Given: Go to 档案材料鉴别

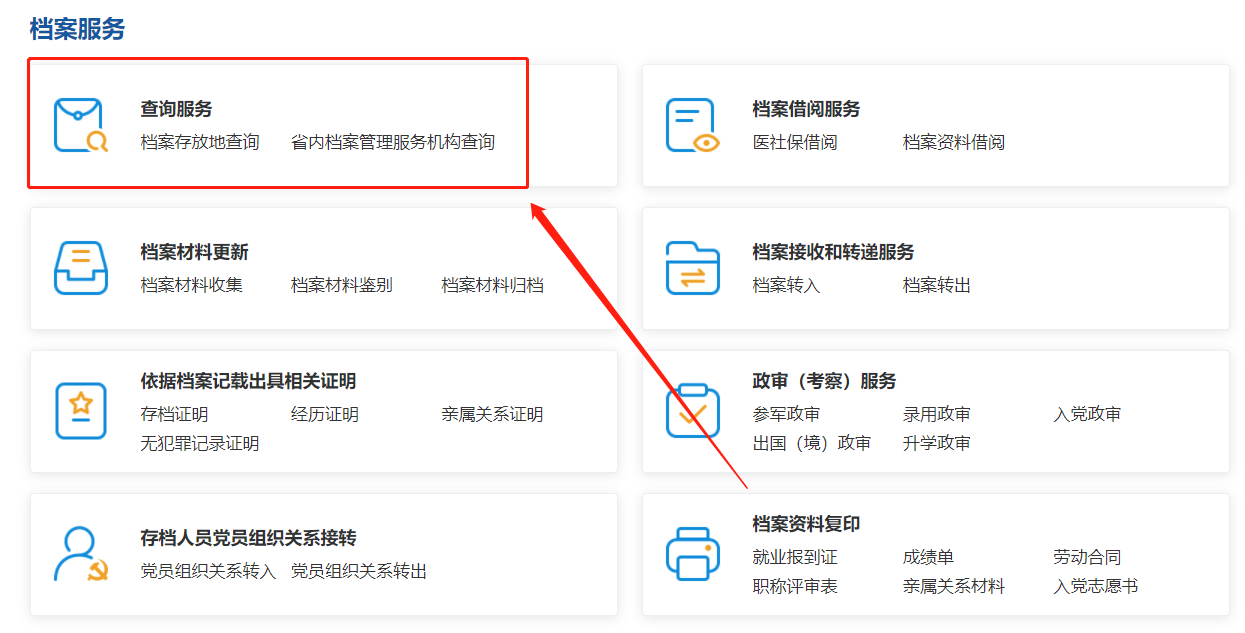Looking at the screenshot, I should 342,285.
